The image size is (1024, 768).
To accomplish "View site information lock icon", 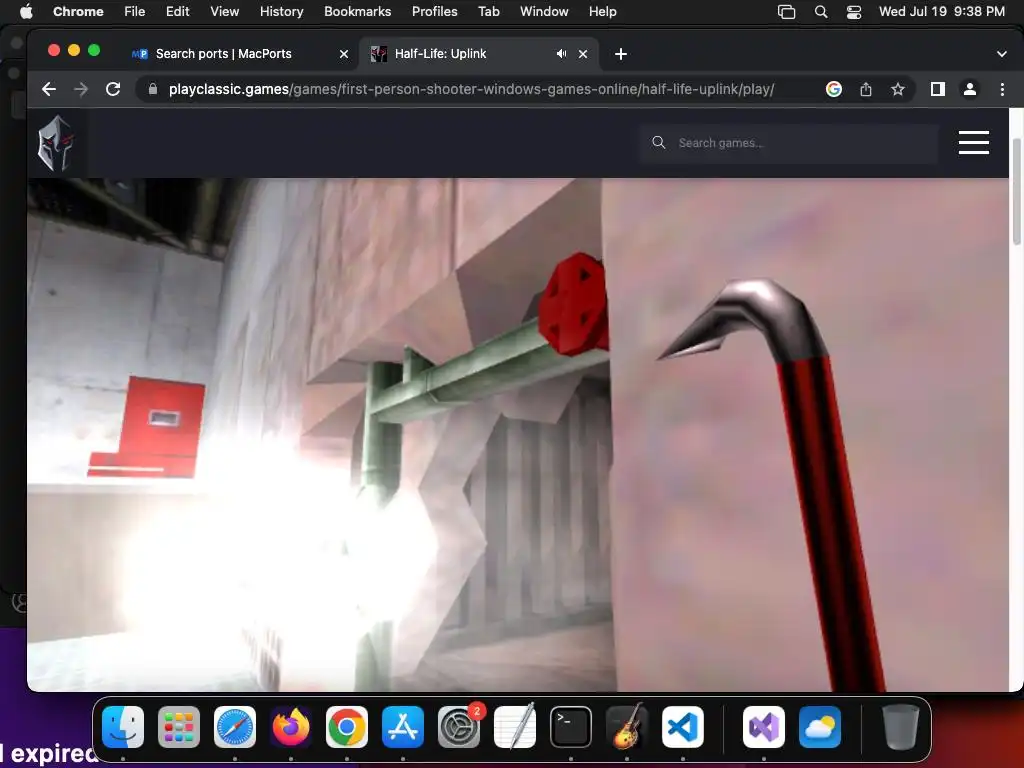I will [153, 89].
